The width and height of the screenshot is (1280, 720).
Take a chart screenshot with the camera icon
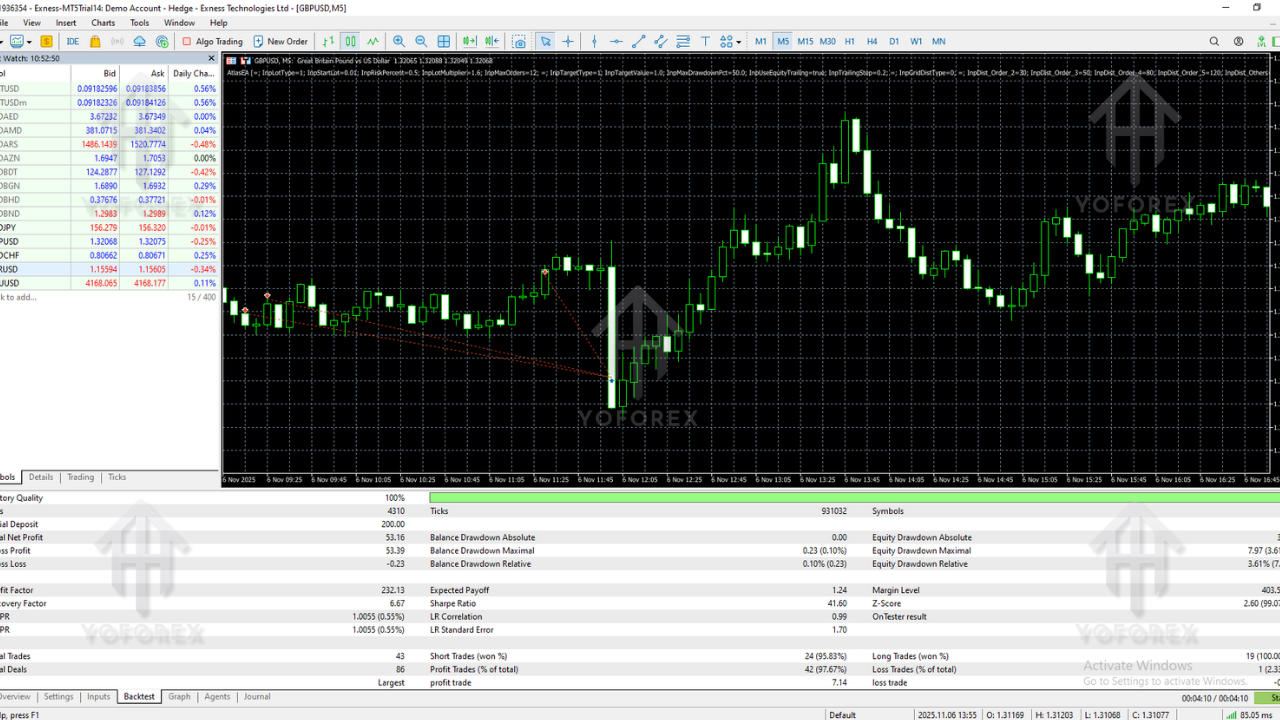(519, 41)
